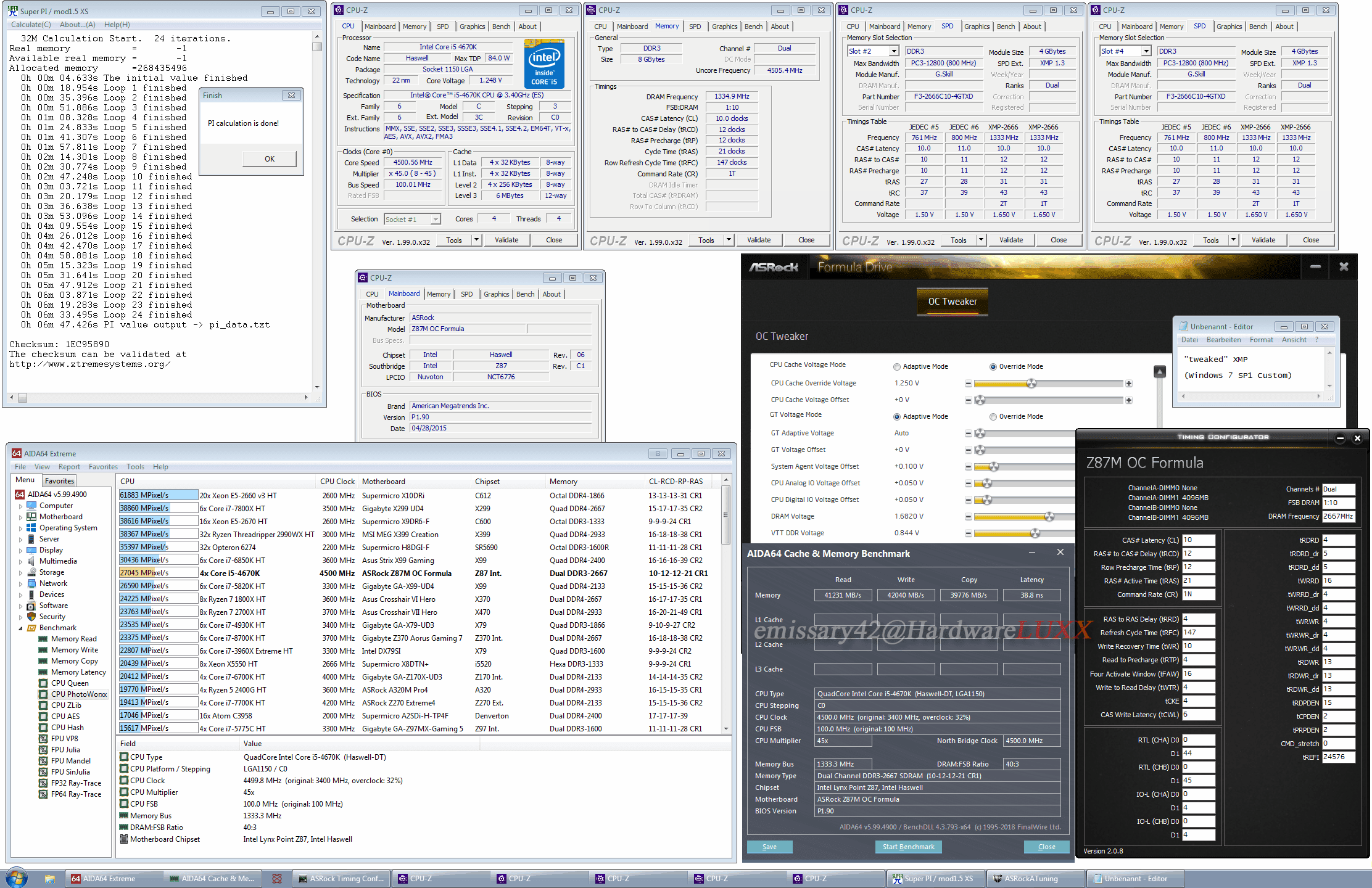Click the FPU Julia benchmark icon
The width and height of the screenshot is (1372, 888).
(x=43, y=750)
